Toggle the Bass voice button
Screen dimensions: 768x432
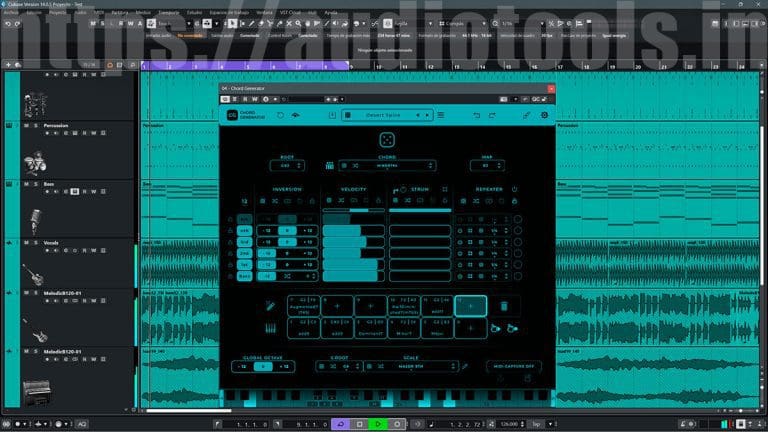244,276
